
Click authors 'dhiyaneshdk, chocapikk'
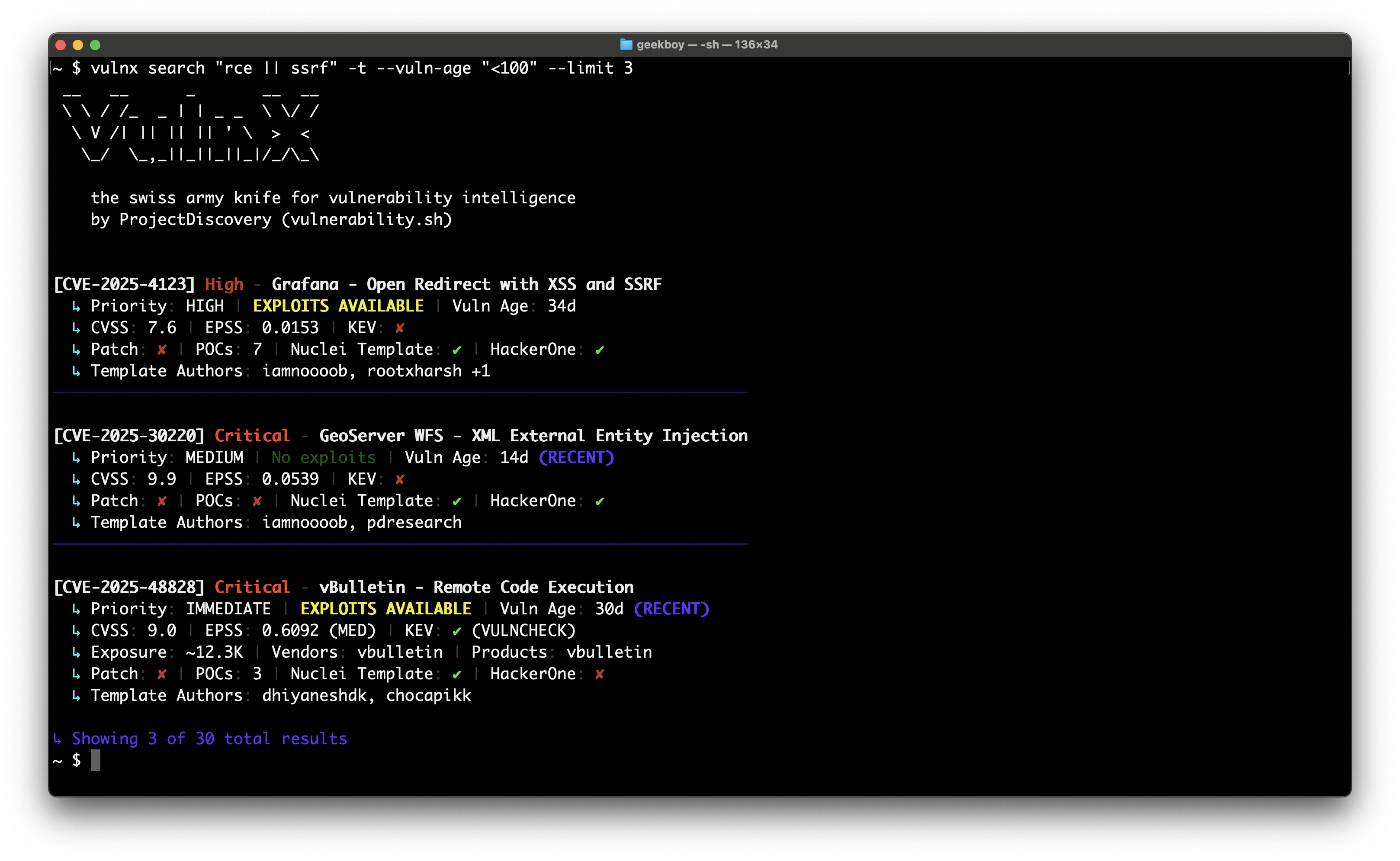366,695
